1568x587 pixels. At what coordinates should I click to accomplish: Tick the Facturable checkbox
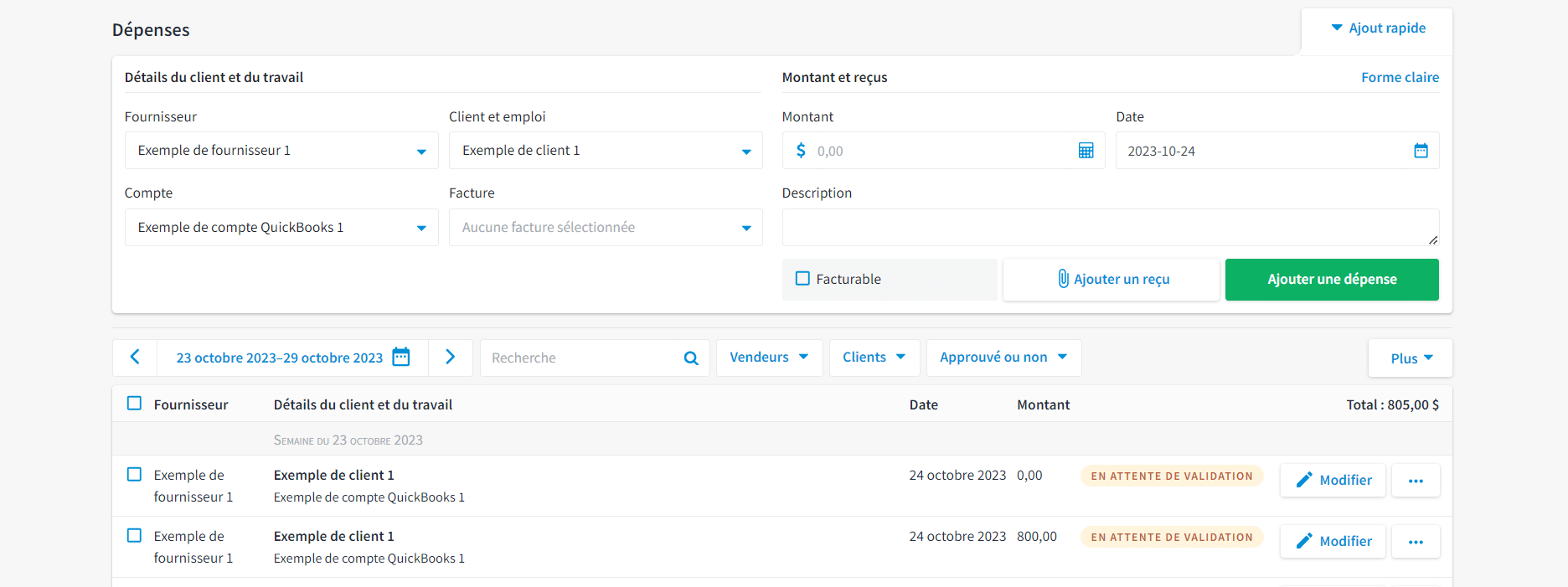coord(802,278)
